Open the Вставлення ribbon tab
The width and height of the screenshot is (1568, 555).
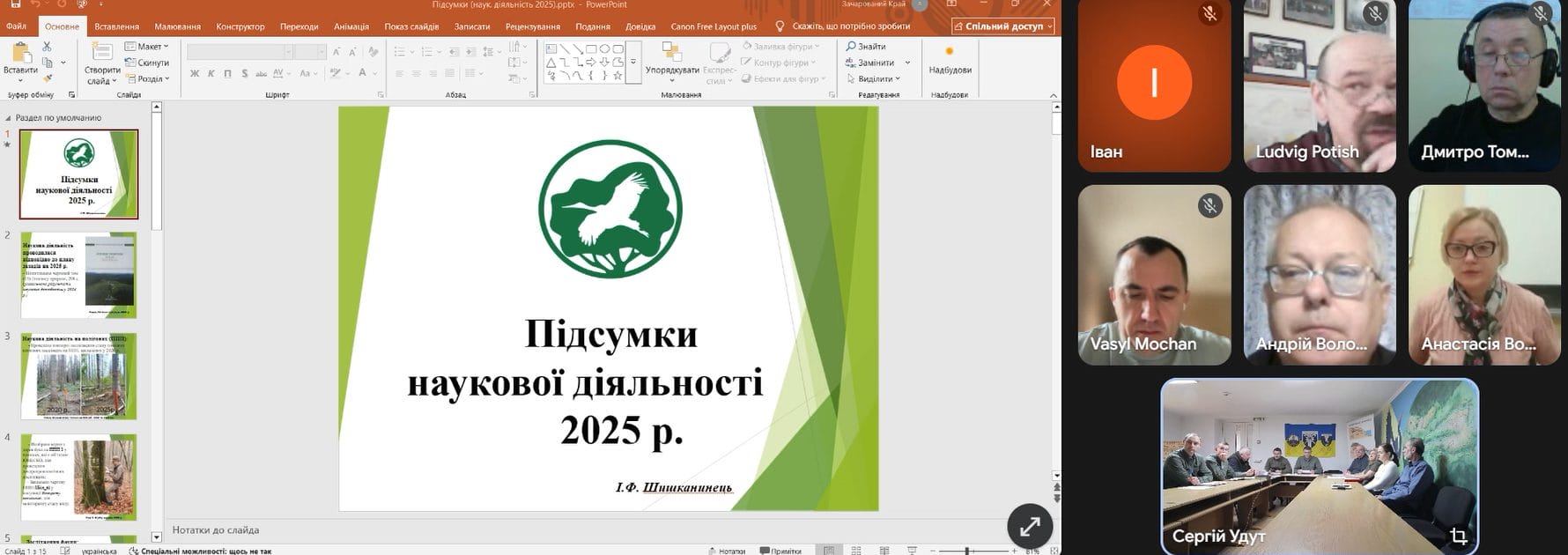coord(116,26)
